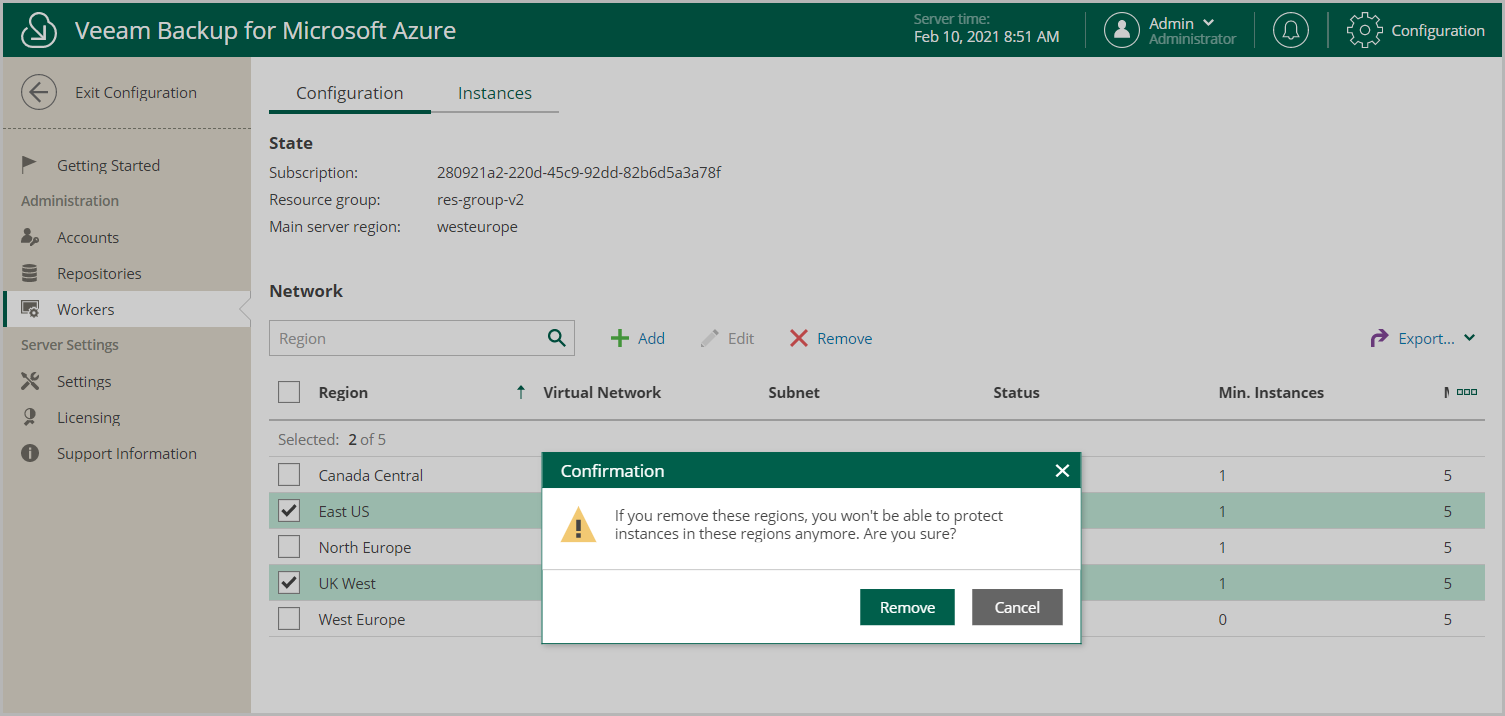Click the back arrow Exit Configuration icon
The width and height of the screenshot is (1505, 716).
[38, 93]
